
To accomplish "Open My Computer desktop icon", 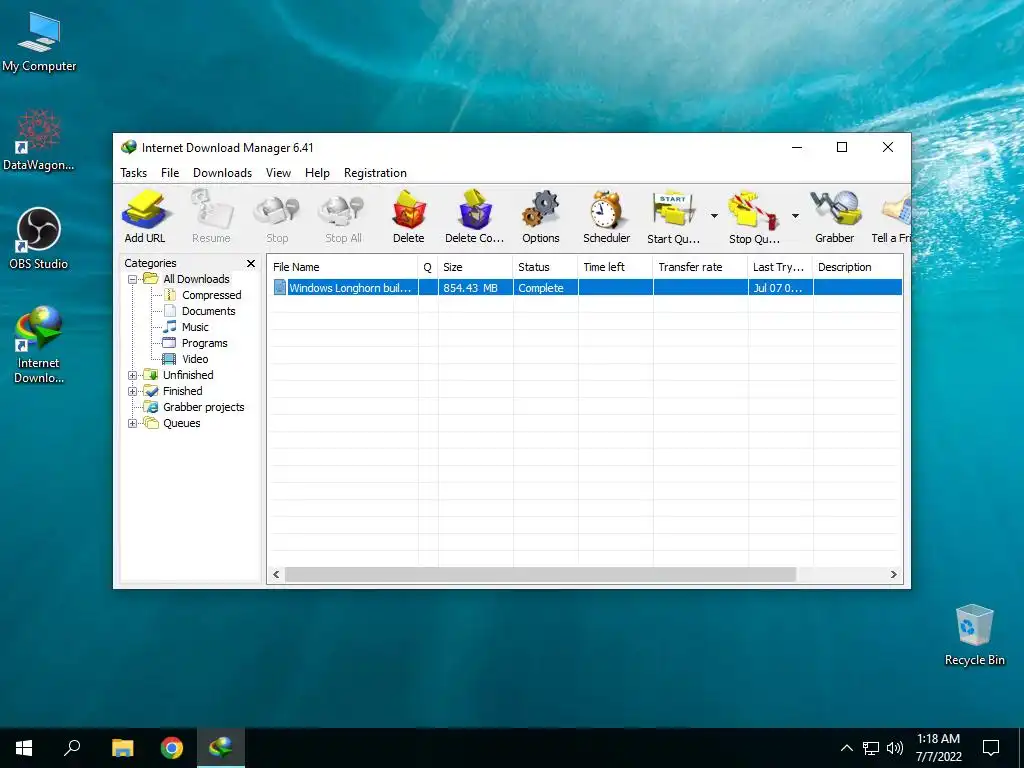I will 39,42.
